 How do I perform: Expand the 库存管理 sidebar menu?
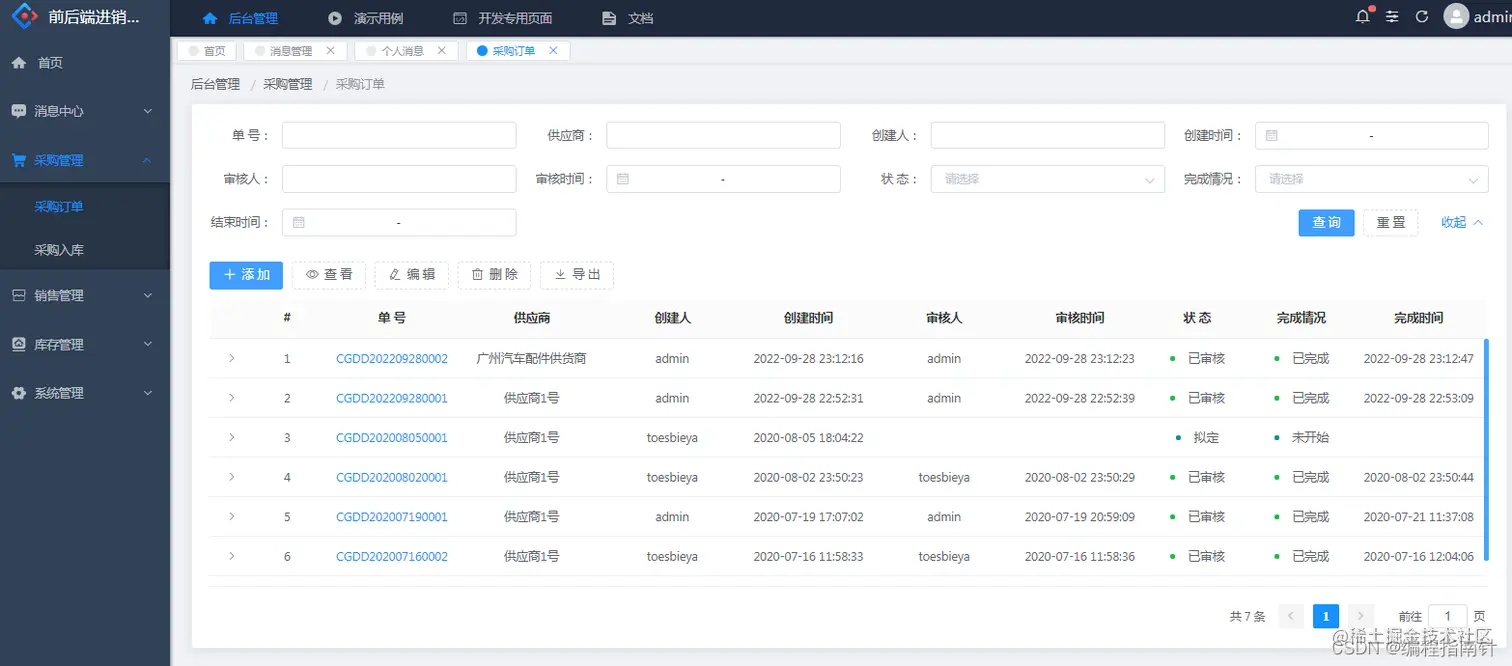(85, 344)
